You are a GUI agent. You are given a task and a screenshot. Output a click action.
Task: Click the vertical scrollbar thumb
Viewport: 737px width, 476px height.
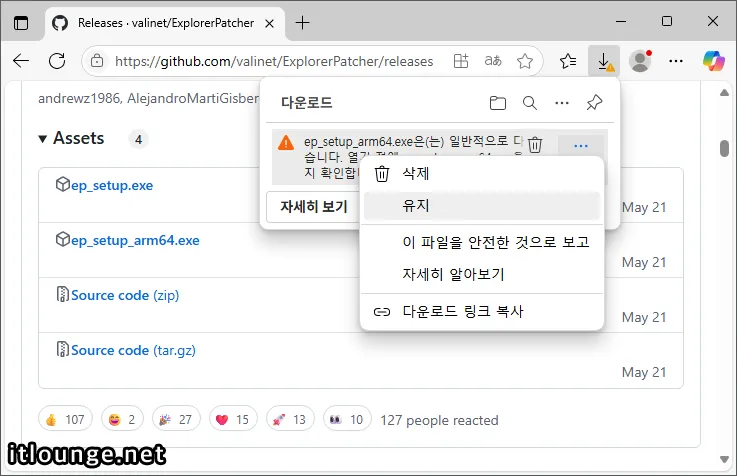(x=724, y=148)
